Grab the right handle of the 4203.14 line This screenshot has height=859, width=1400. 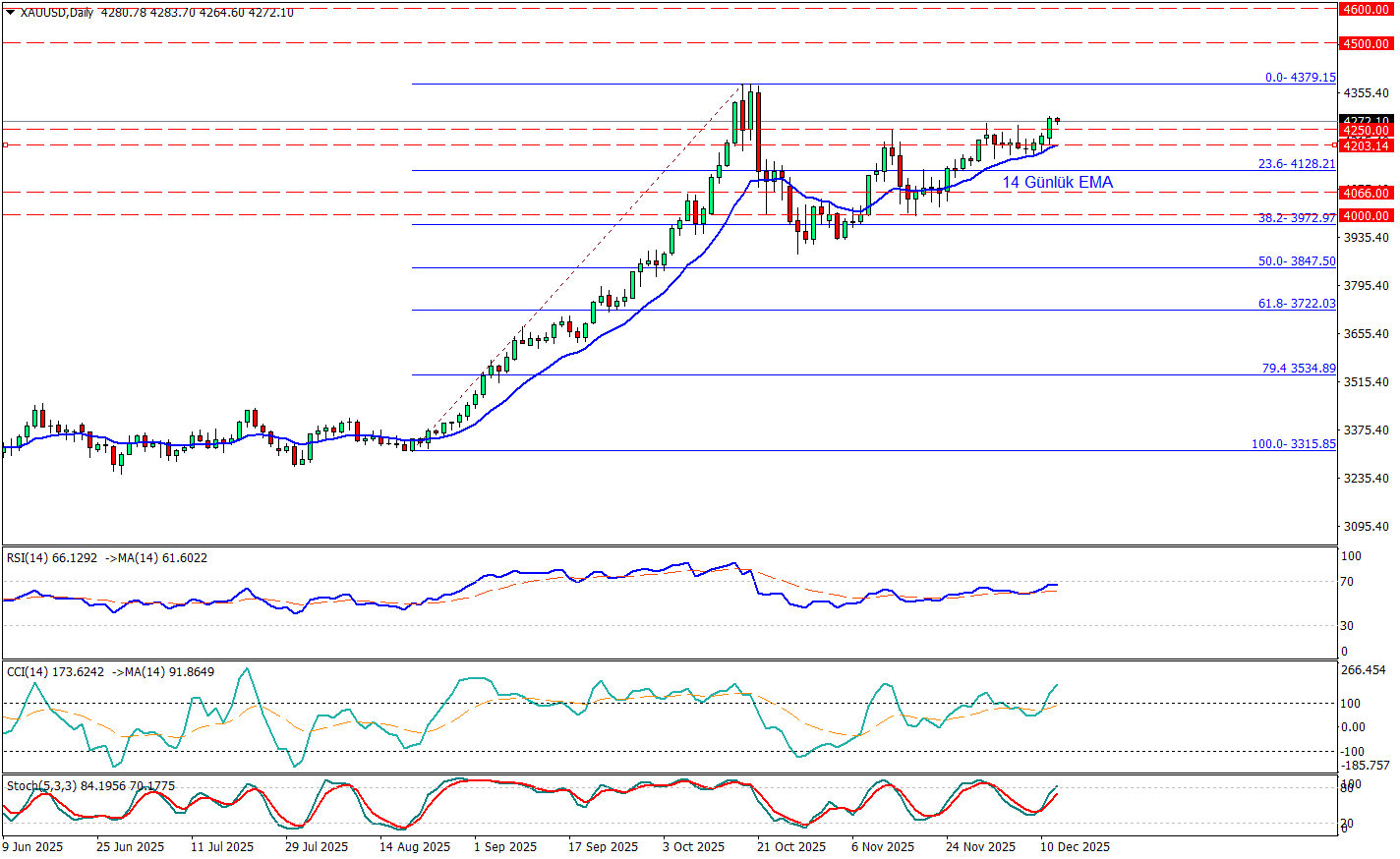coord(1334,144)
